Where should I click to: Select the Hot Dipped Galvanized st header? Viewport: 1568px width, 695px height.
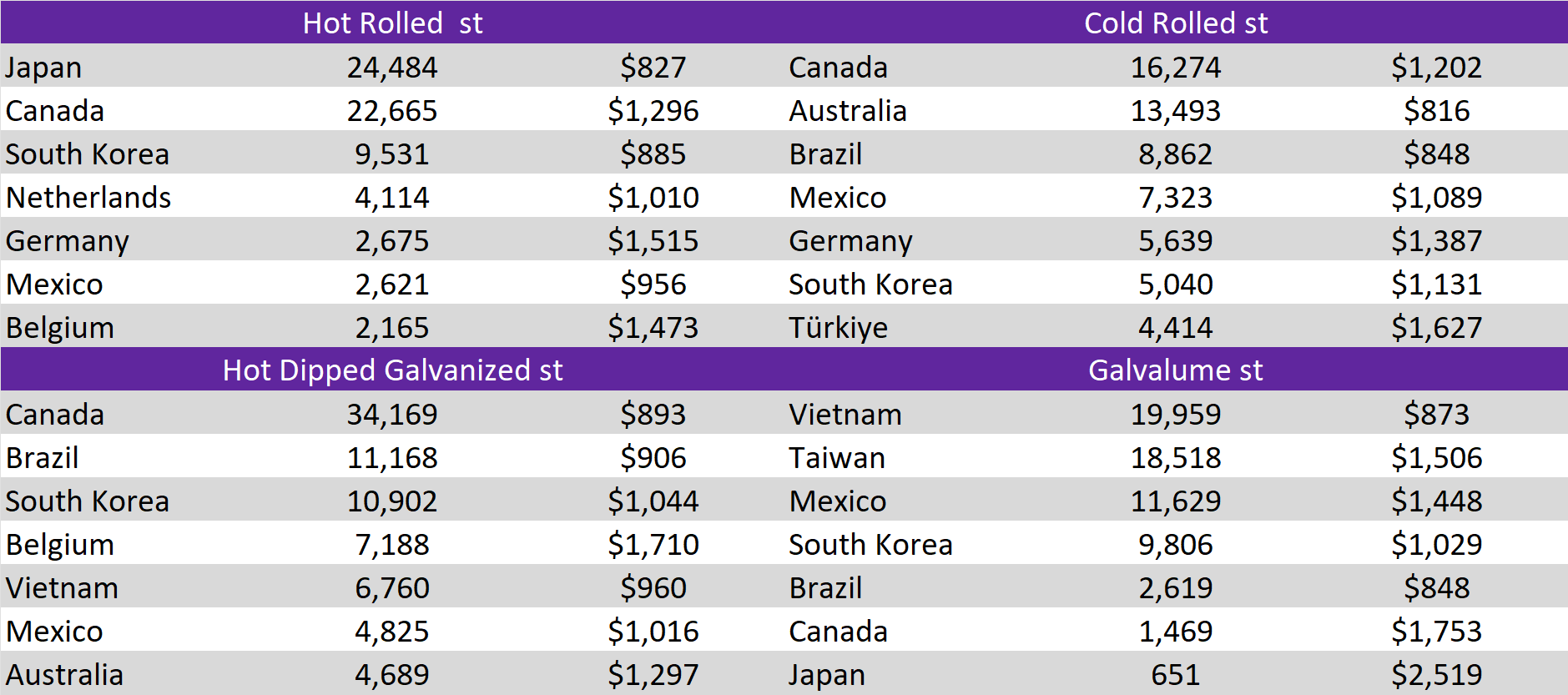(x=392, y=370)
